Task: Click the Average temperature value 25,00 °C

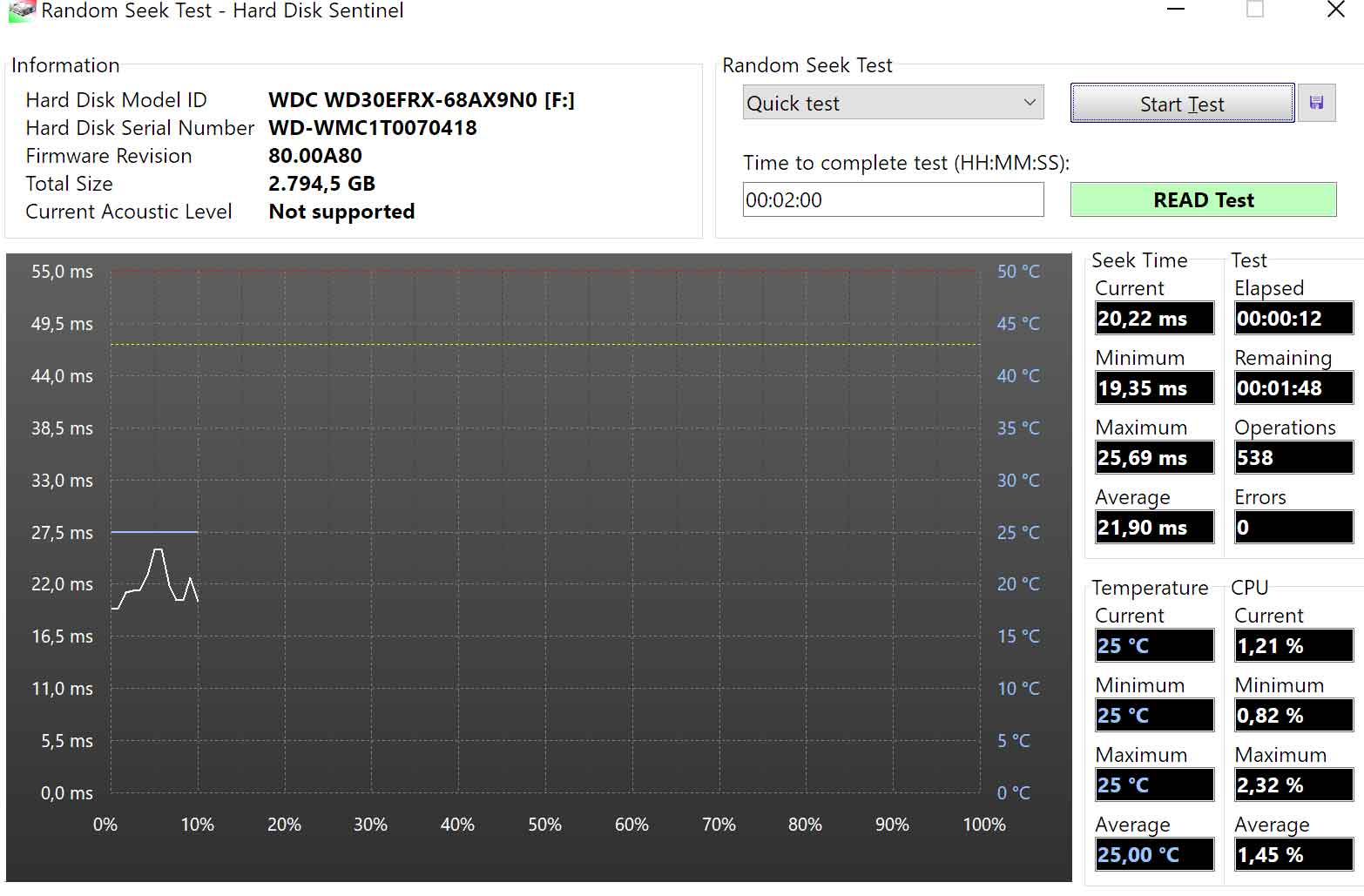Action: [x=1154, y=854]
